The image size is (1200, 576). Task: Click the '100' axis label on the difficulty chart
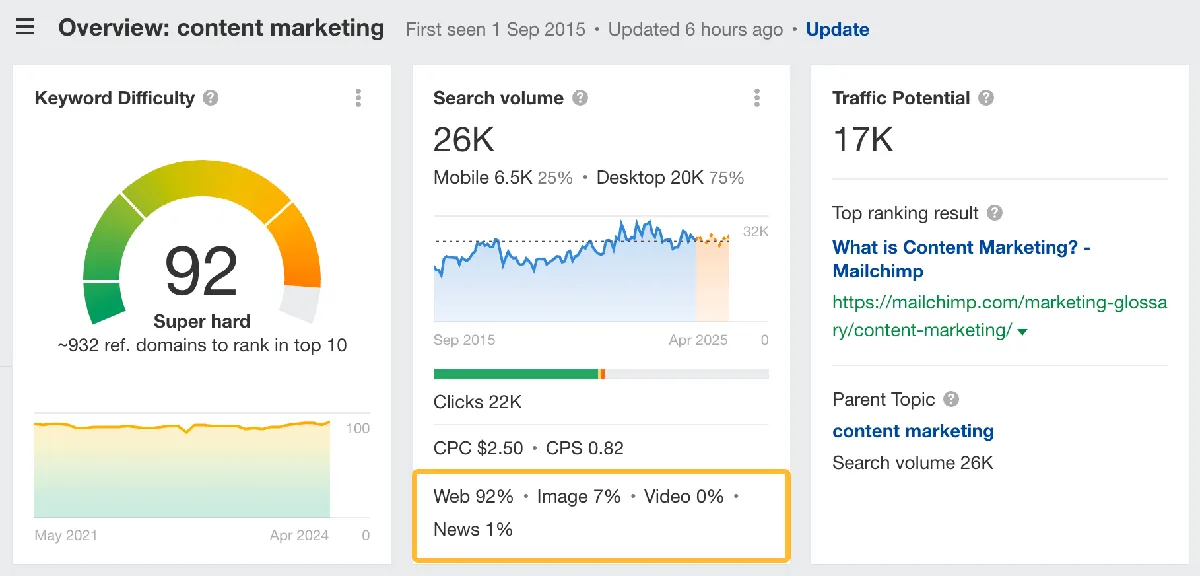click(358, 428)
